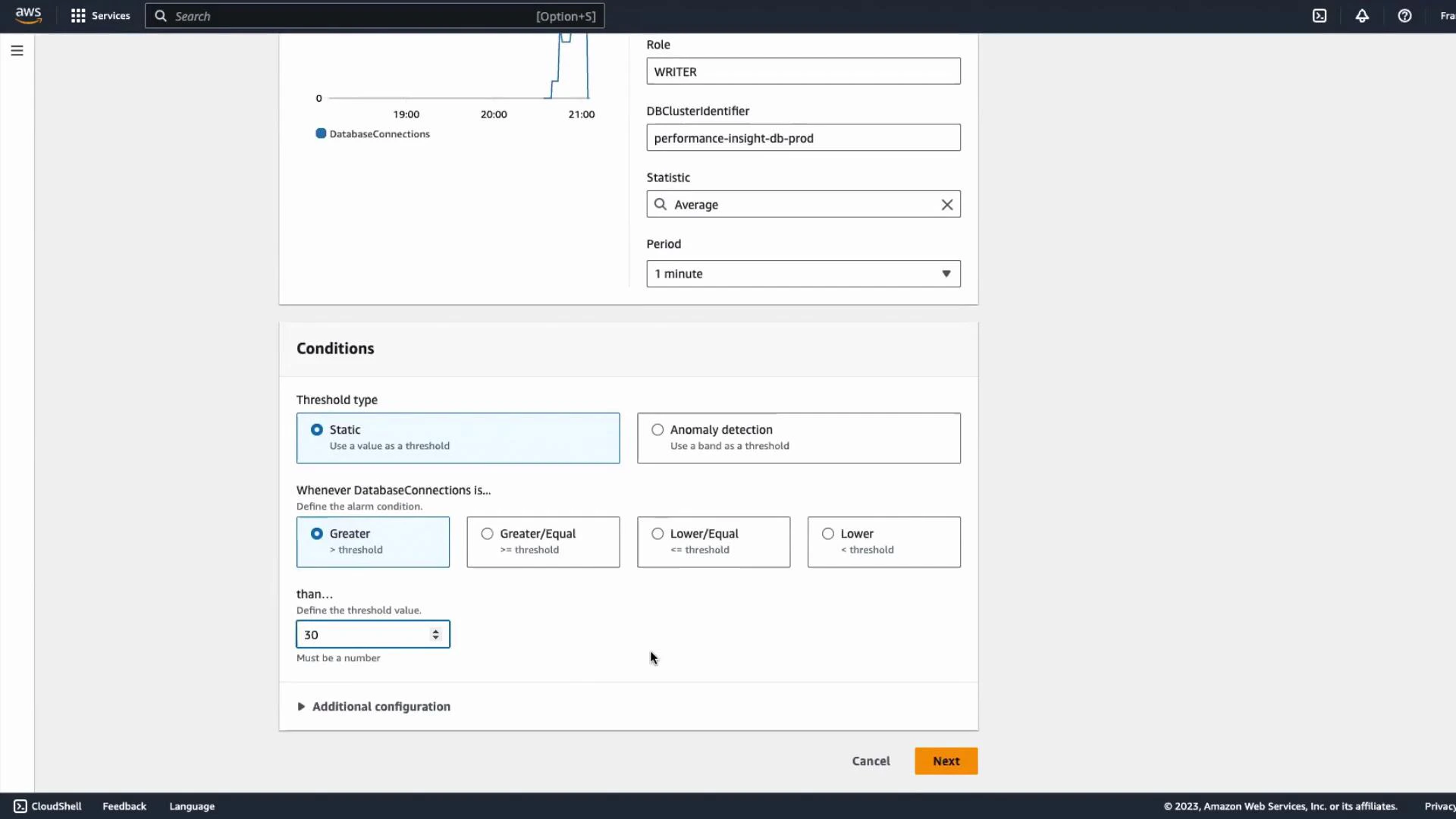Image resolution: width=1456 pixels, height=819 pixels.
Task: Open the sidebar hamburger menu
Action: pos(17,50)
